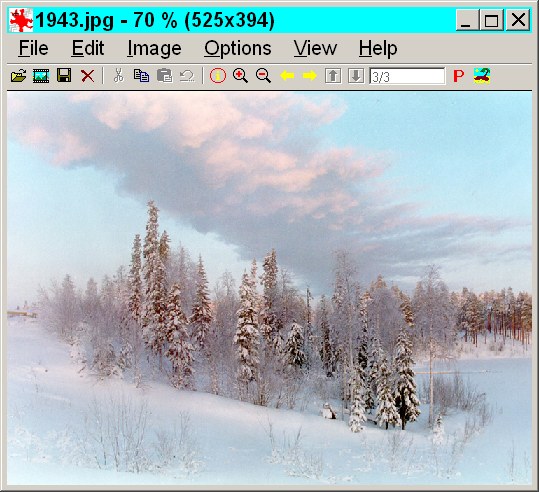
Task: Paste from clipboard using the paste icon
Action: pyautogui.click(x=165, y=76)
